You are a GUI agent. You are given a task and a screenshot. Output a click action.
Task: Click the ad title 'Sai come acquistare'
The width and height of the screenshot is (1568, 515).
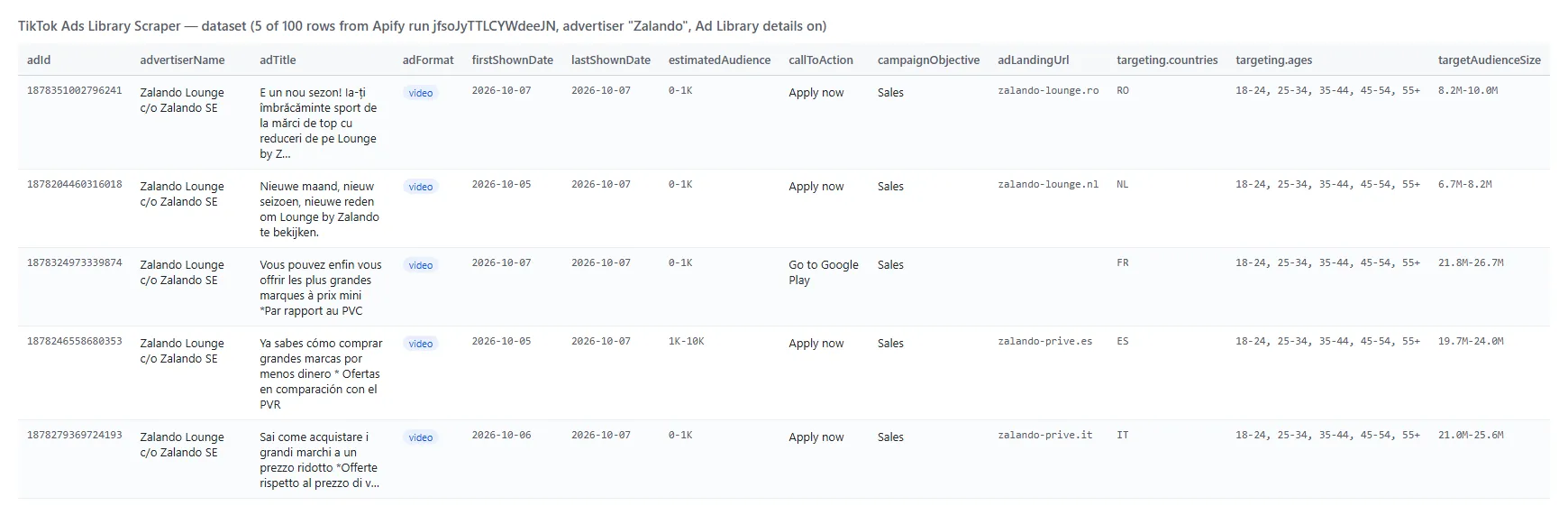click(319, 460)
